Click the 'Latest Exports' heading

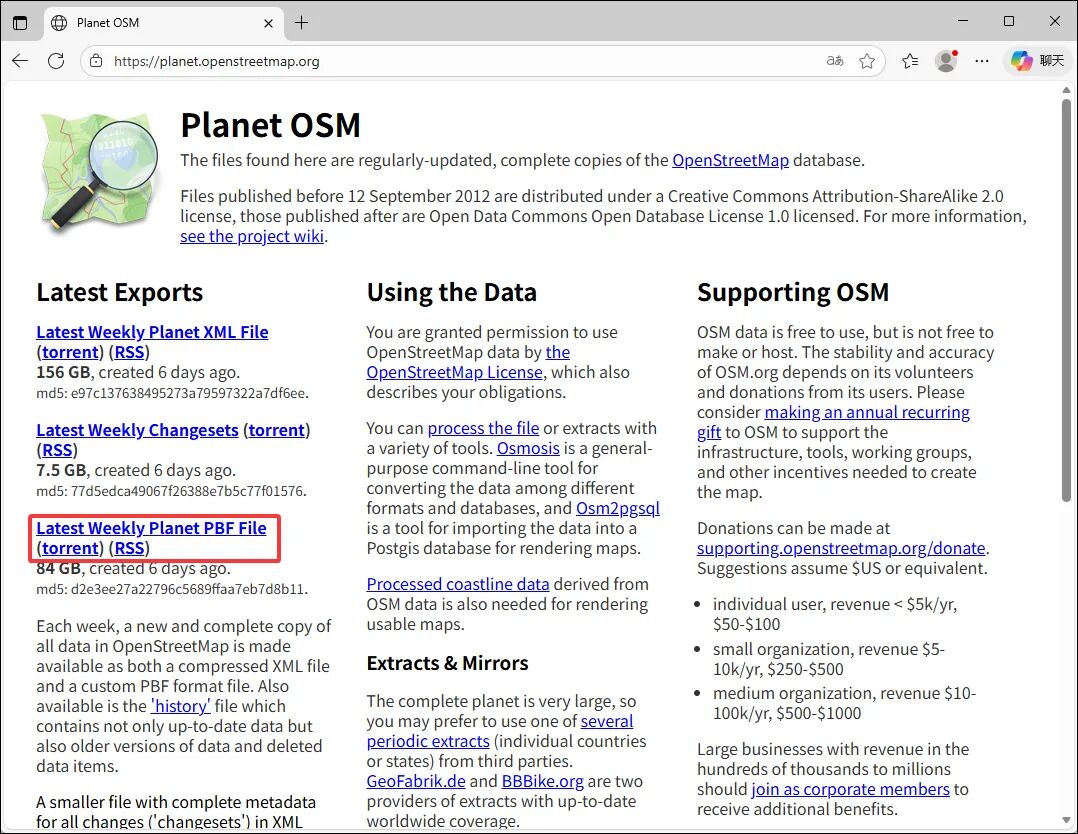click(x=120, y=292)
